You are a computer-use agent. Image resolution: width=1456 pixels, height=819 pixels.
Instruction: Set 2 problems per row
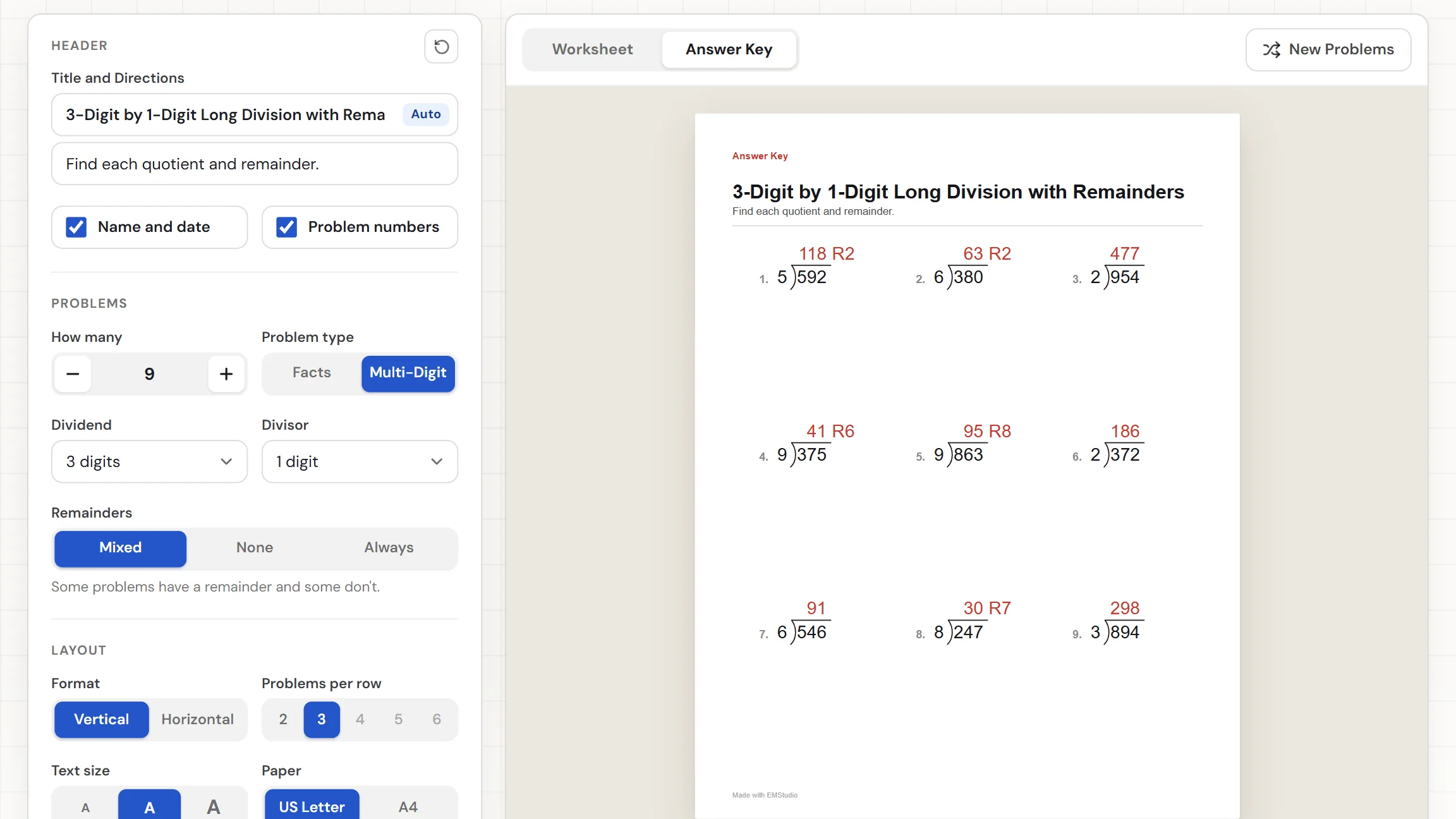pyautogui.click(x=283, y=719)
